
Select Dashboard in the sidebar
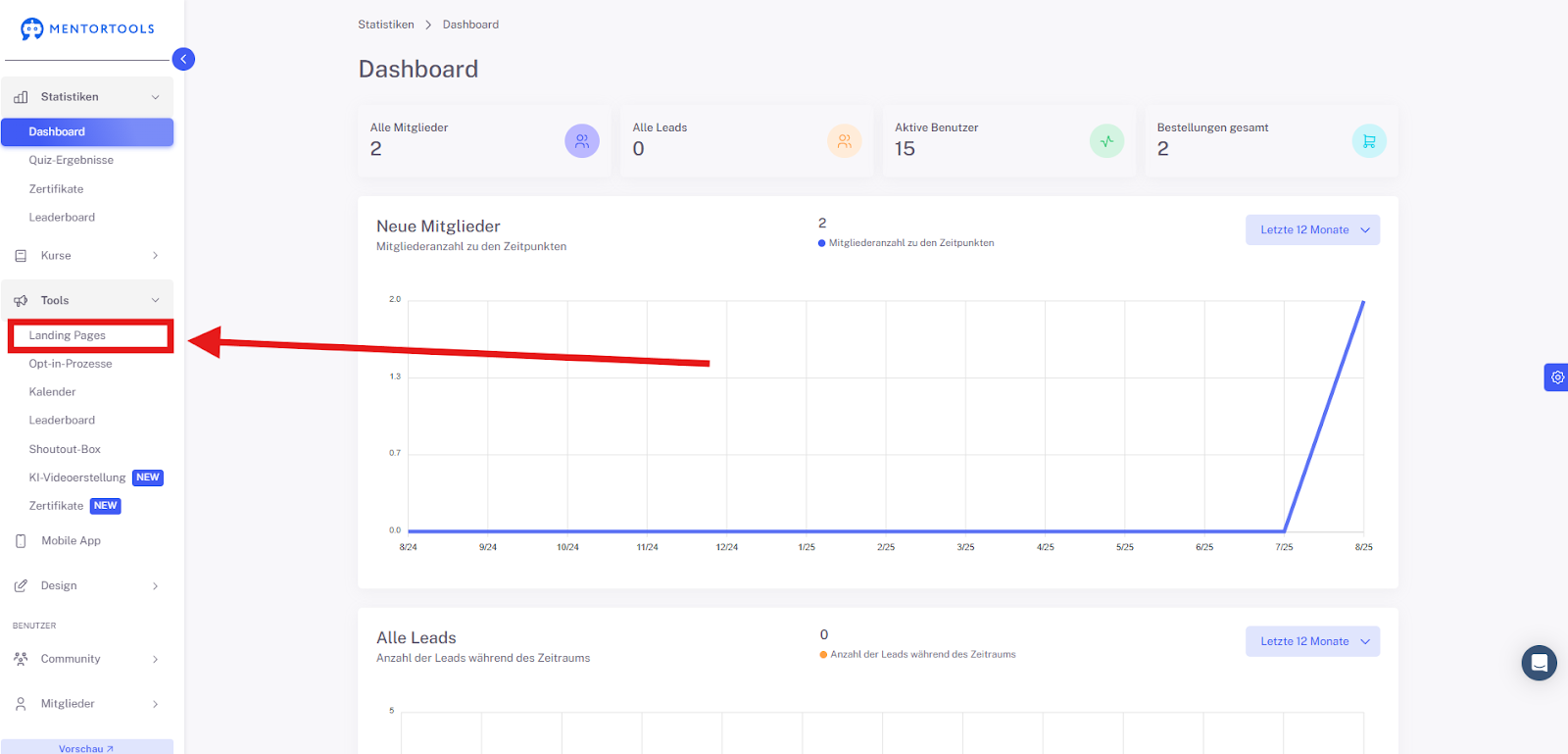(87, 132)
